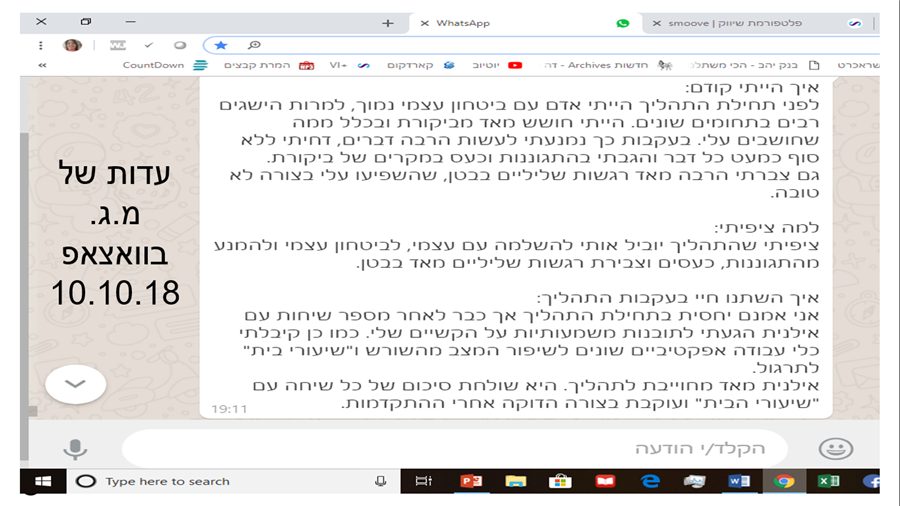Open the emoji picker smiley icon

point(836,448)
